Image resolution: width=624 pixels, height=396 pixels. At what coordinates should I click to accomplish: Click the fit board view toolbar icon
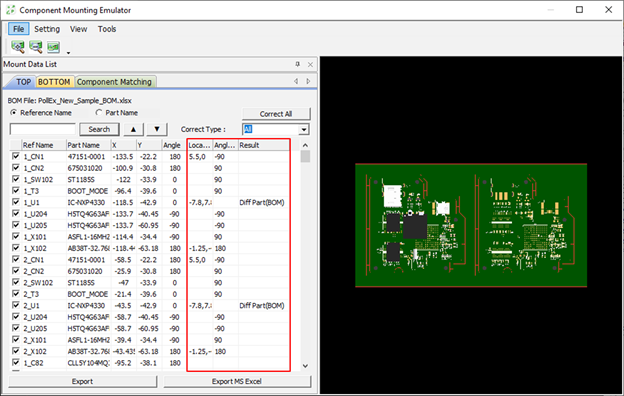click(x=53, y=47)
